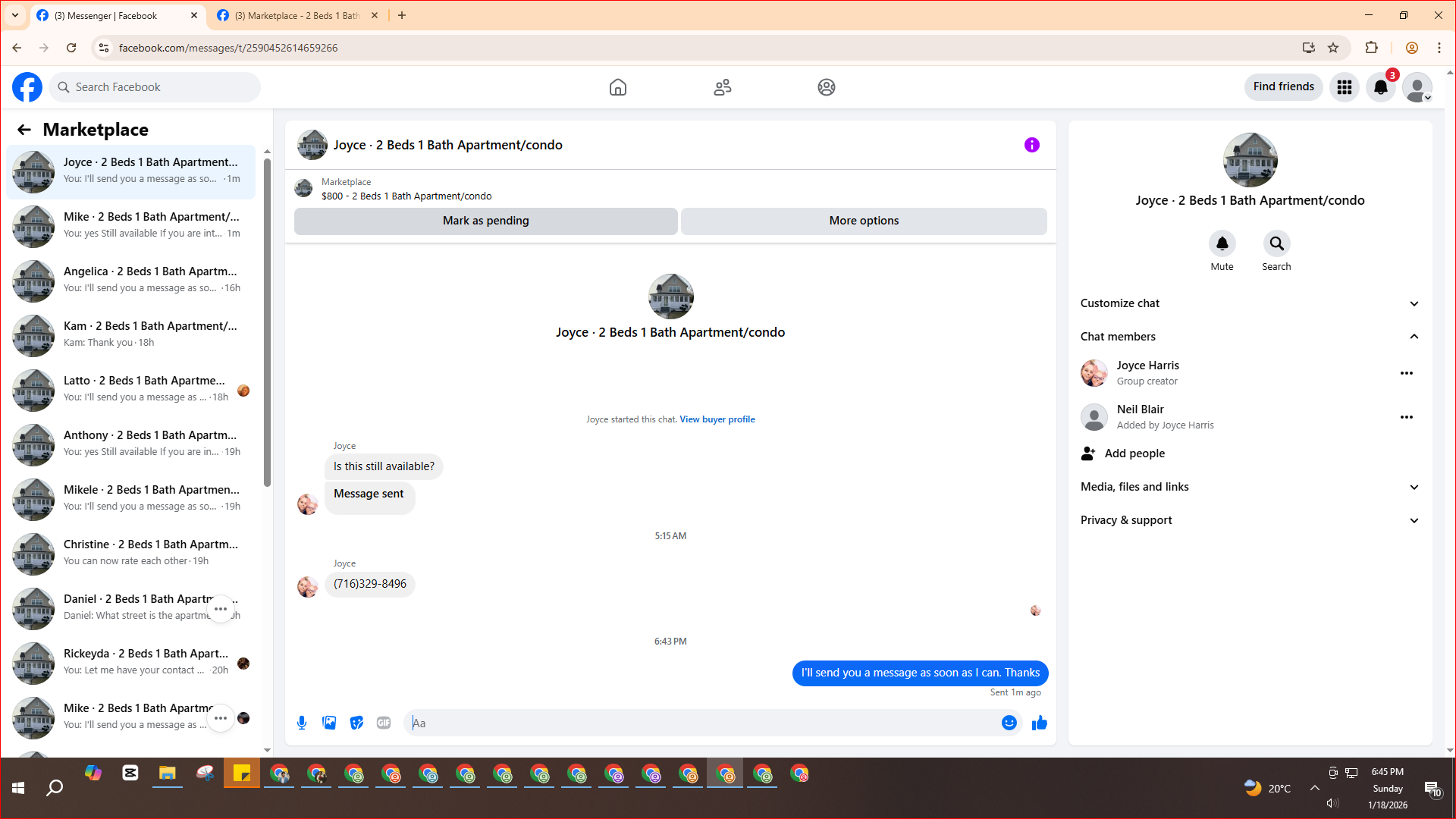
Task: Open Facebook notifications bell
Action: (1380, 87)
